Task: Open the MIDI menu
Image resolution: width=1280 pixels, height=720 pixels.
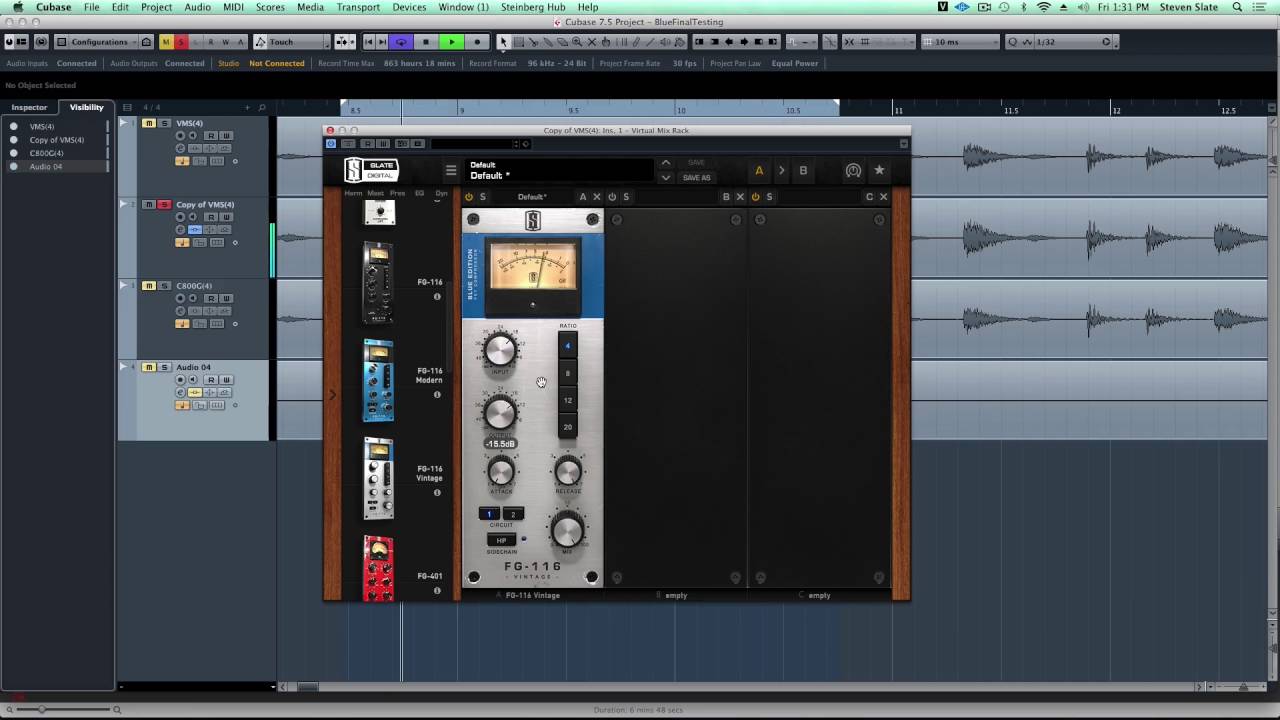Action: [x=233, y=7]
